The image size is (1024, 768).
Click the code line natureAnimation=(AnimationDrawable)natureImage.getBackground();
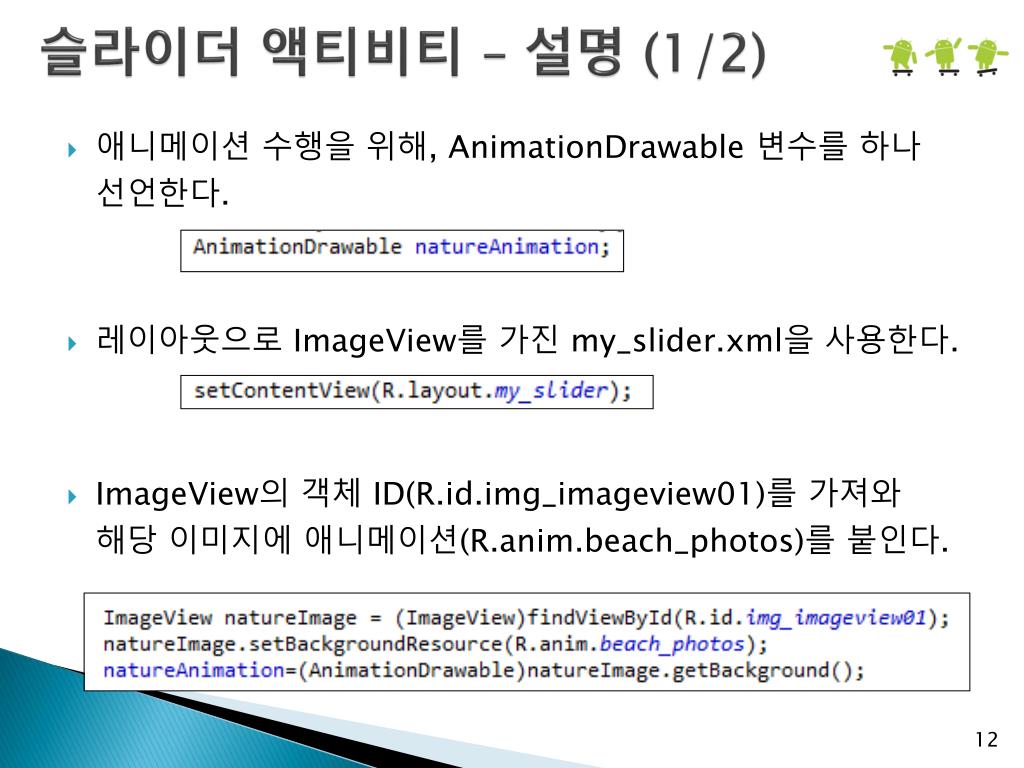483,671
